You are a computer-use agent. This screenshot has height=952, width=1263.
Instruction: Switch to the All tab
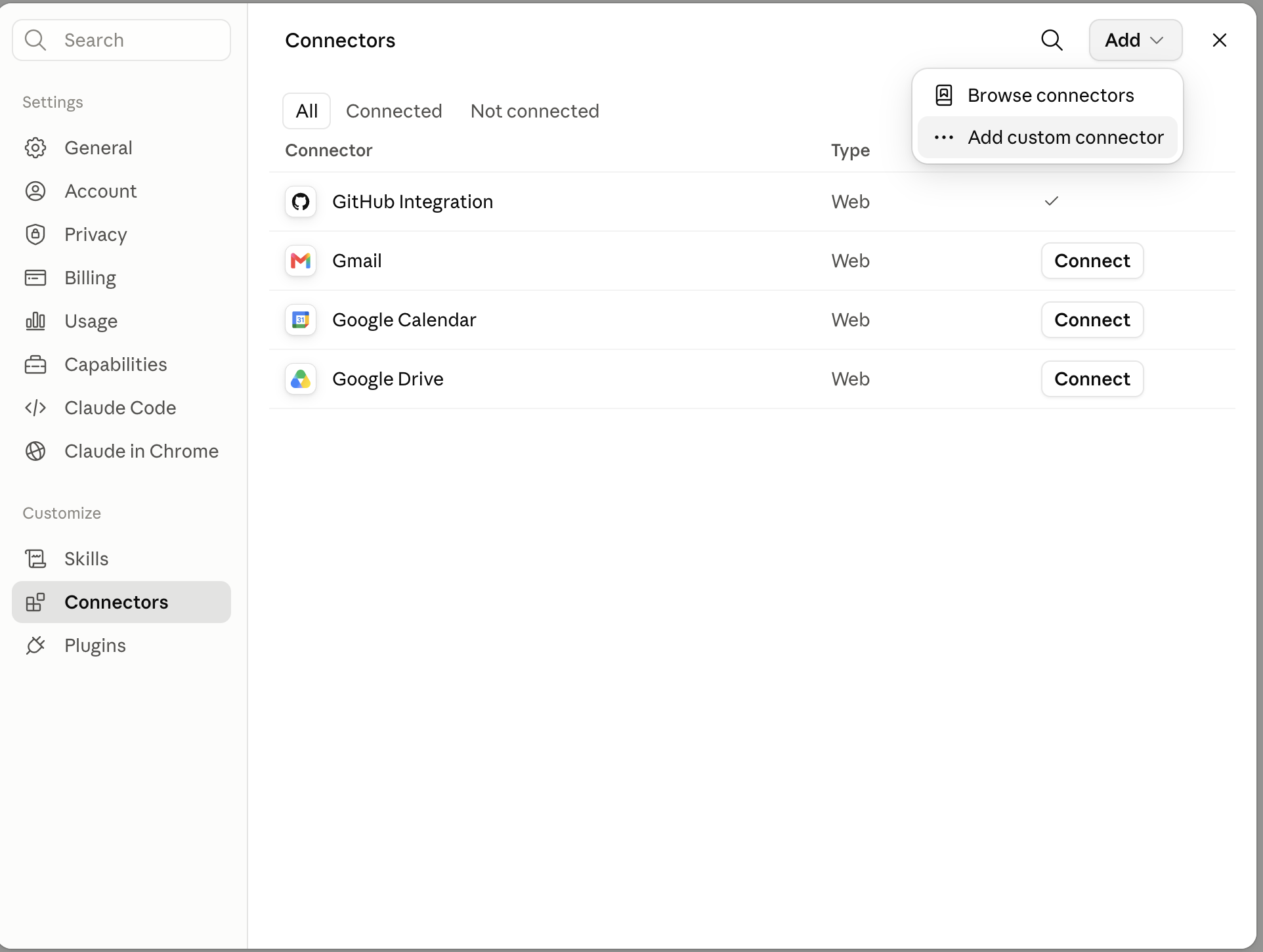(307, 111)
